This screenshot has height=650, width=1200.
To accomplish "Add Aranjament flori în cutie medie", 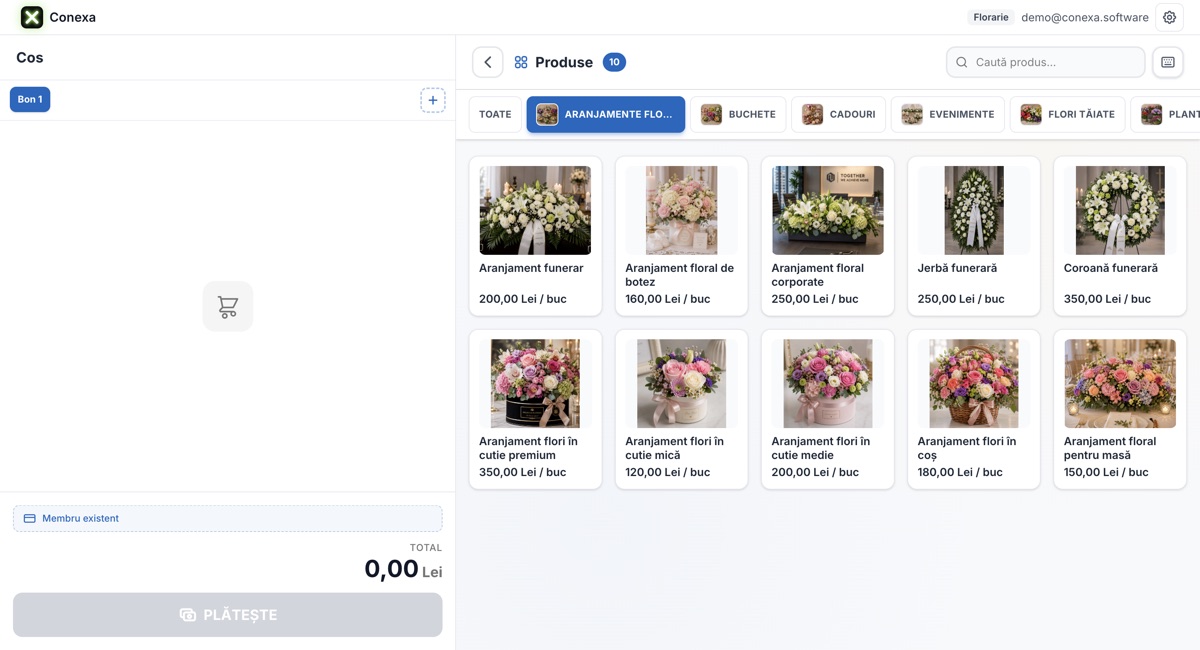I will (827, 409).
